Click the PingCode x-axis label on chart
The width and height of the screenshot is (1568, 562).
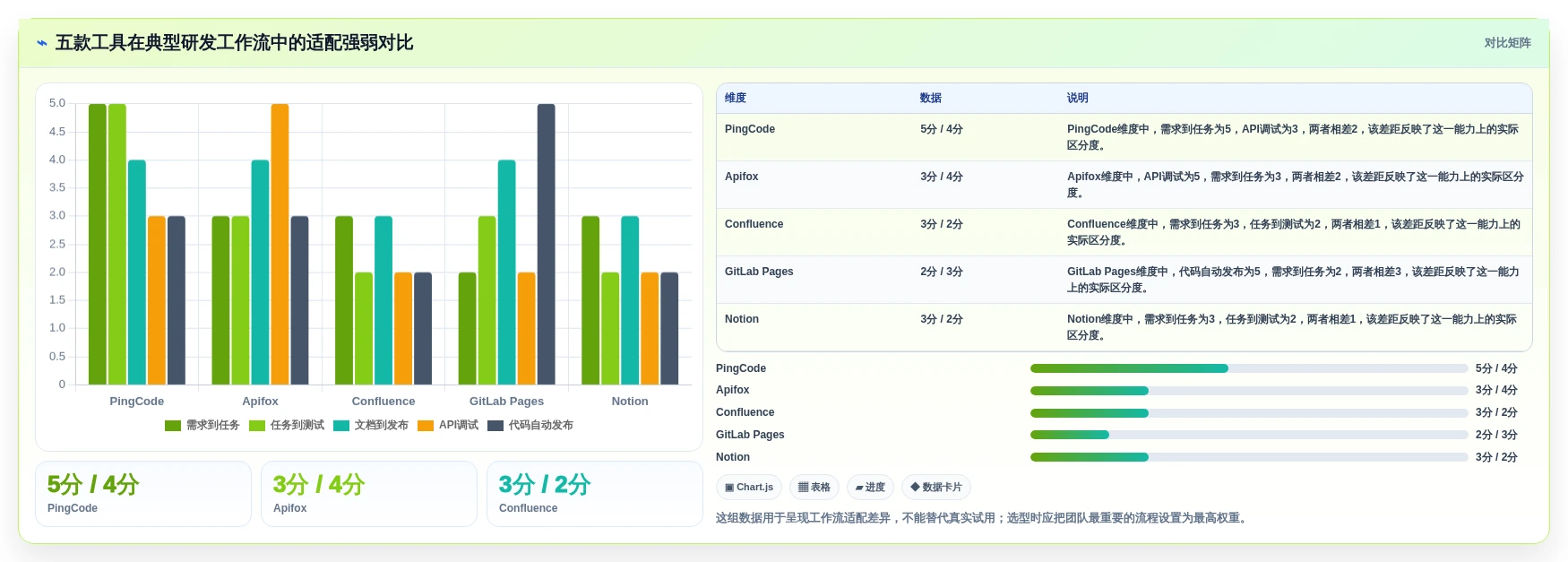tap(137, 402)
